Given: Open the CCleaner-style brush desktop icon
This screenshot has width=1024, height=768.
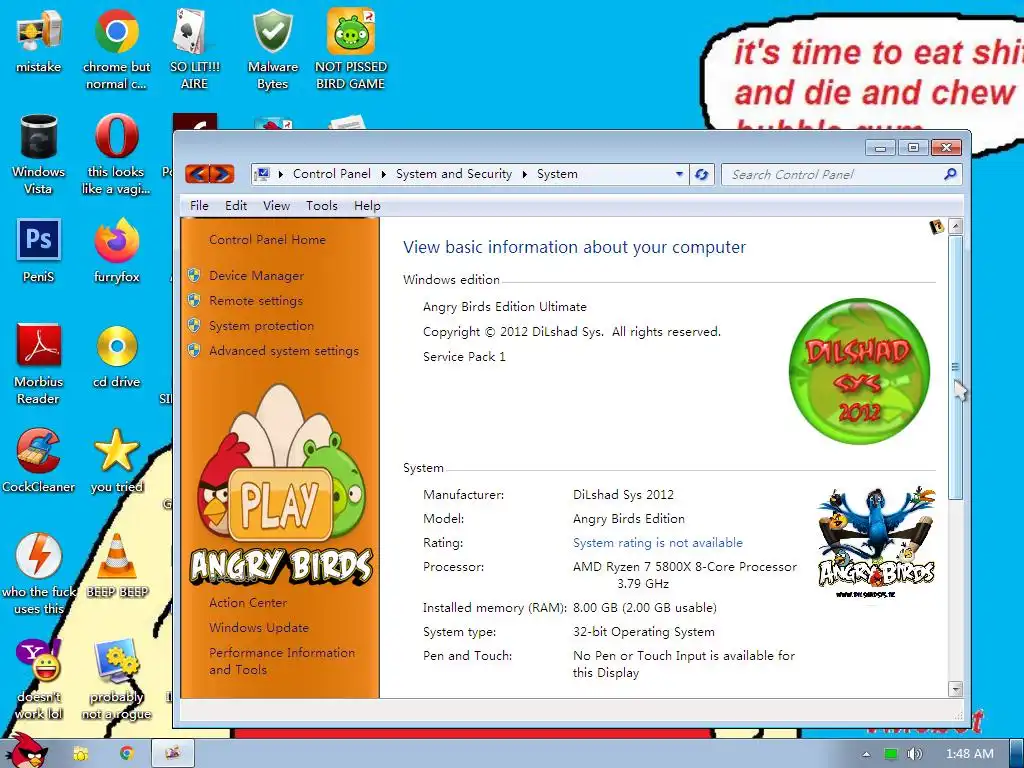Looking at the screenshot, I should point(38,460).
